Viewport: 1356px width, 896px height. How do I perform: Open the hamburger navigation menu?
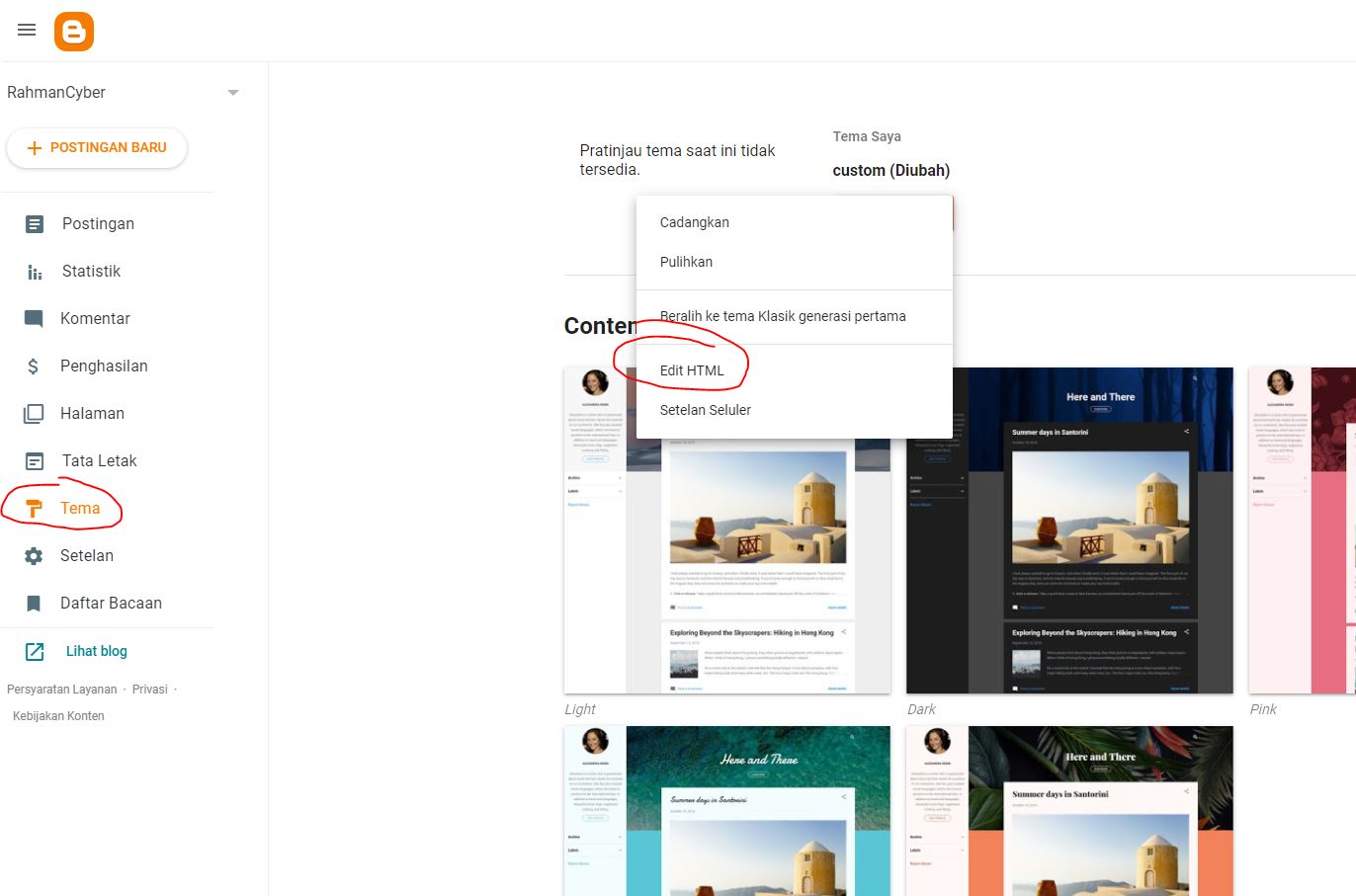click(27, 30)
